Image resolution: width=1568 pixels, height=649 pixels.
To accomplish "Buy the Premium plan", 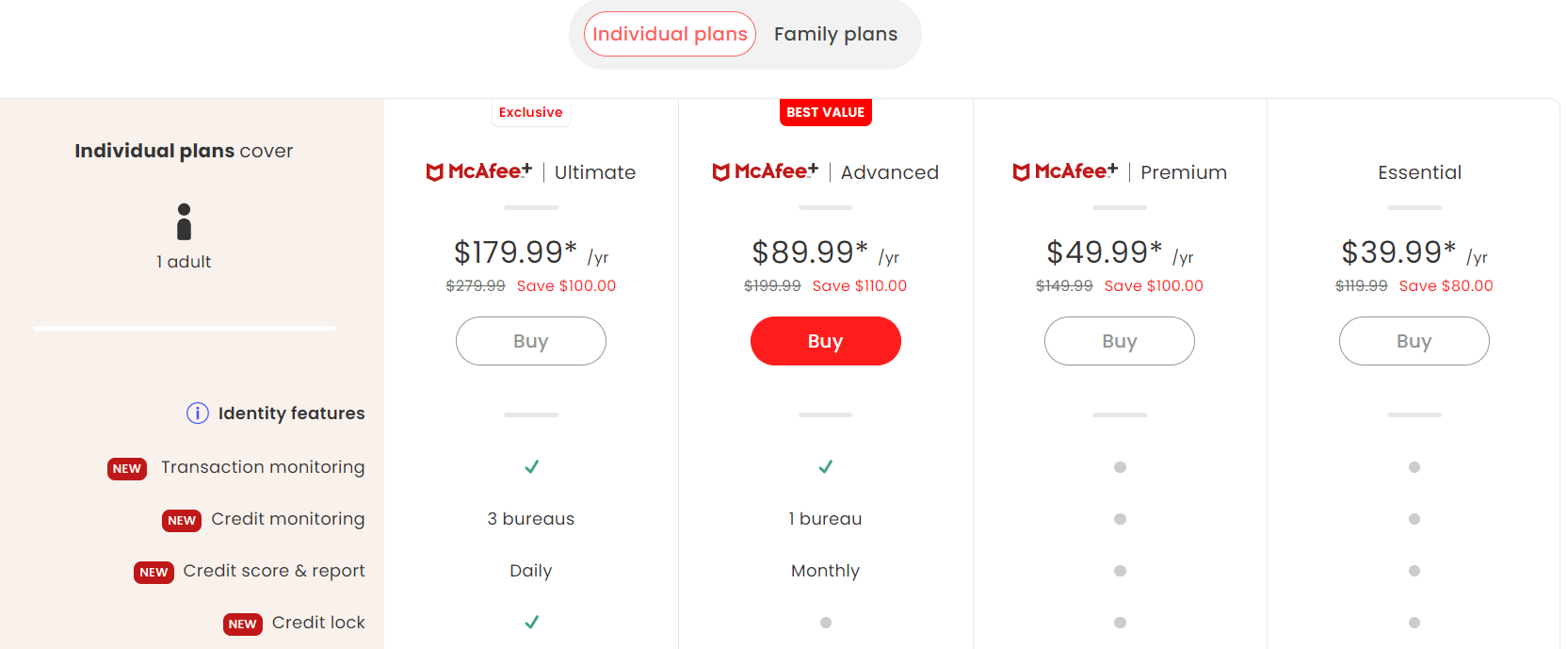I will [1120, 341].
